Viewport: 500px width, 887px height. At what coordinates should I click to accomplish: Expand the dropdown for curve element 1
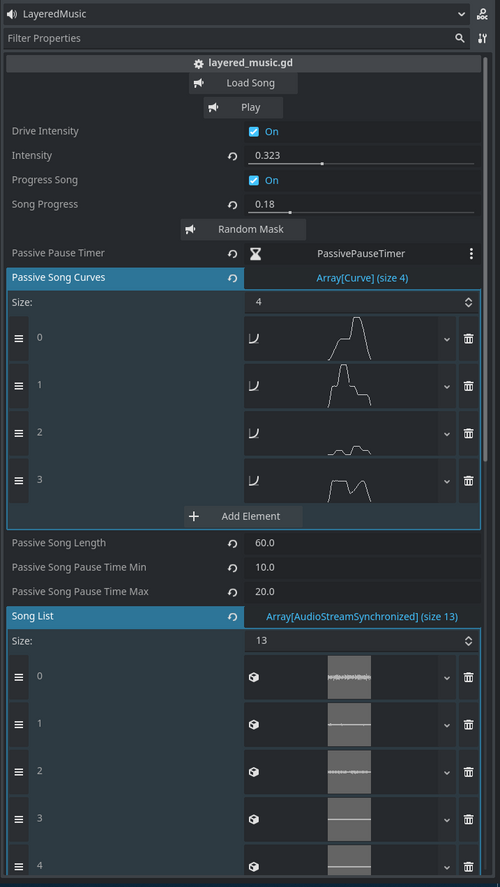447,386
